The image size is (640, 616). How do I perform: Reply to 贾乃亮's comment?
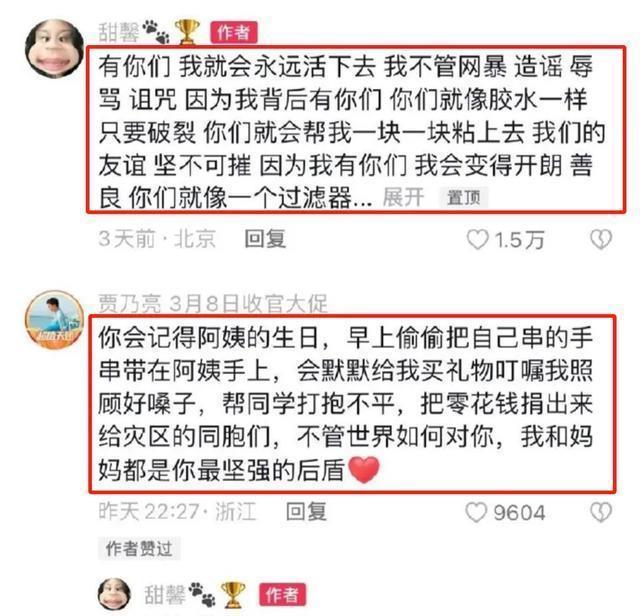coord(306,511)
